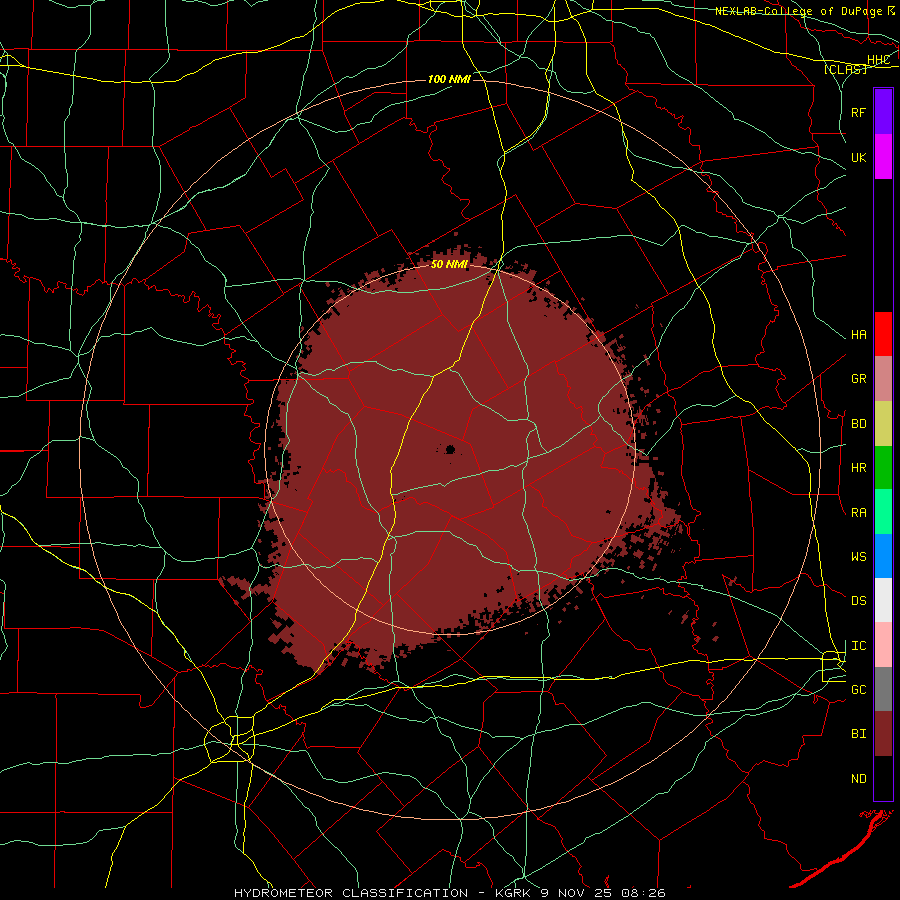The image size is (900, 900).
Task: Click the WS blue legend swatch
Action: pos(883,556)
